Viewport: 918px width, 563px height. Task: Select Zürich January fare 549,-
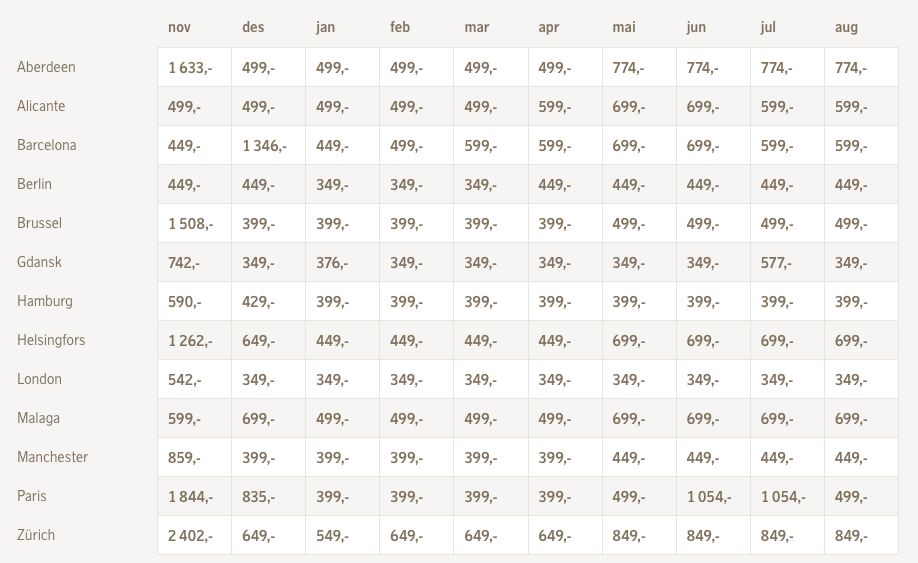point(333,535)
